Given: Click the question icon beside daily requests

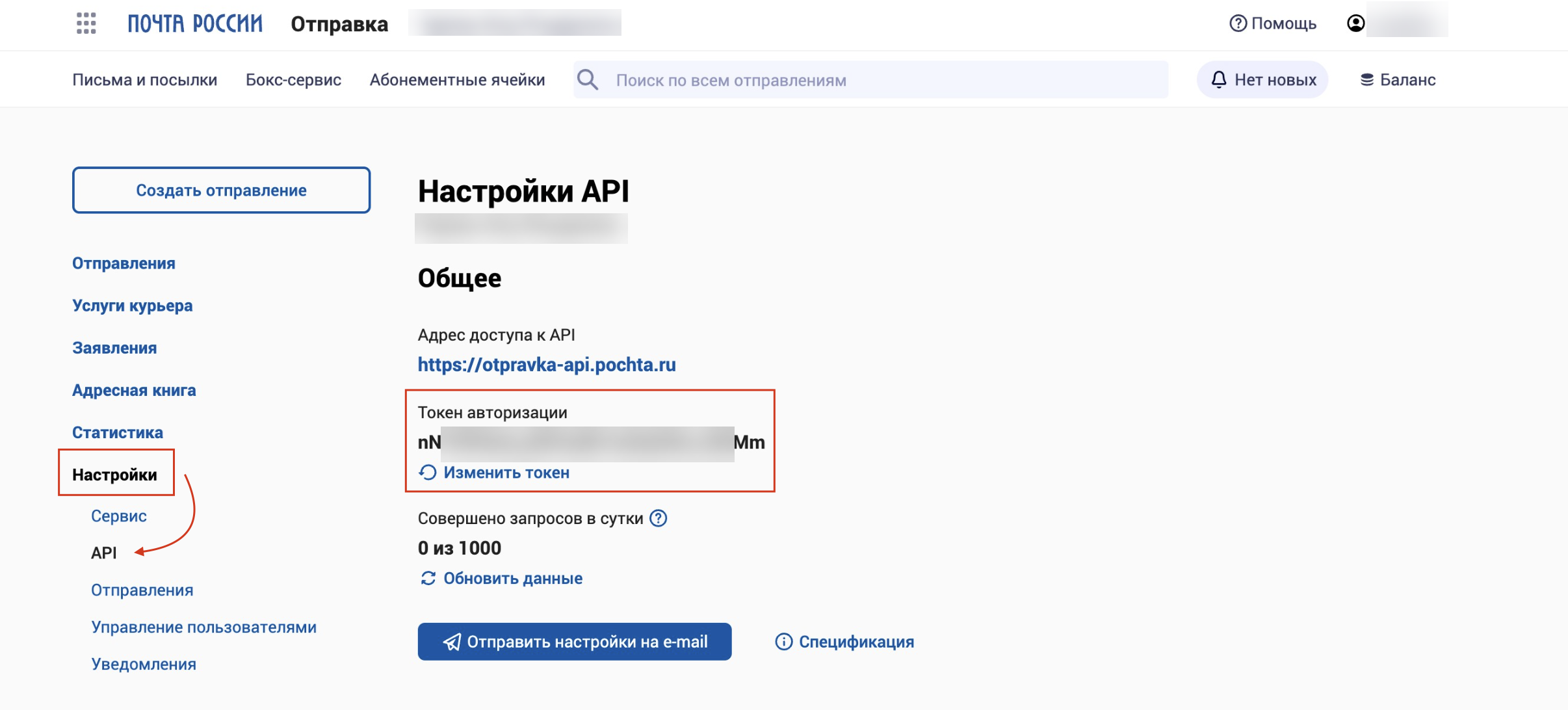Looking at the screenshot, I should [x=659, y=518].
